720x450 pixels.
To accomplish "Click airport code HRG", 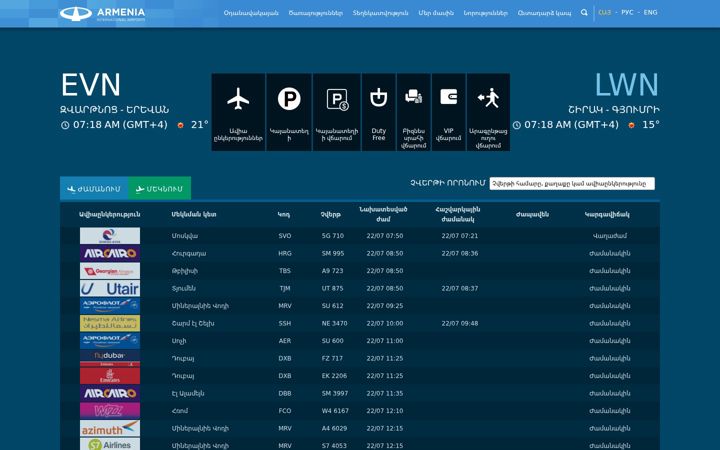I will pos(285,253).
